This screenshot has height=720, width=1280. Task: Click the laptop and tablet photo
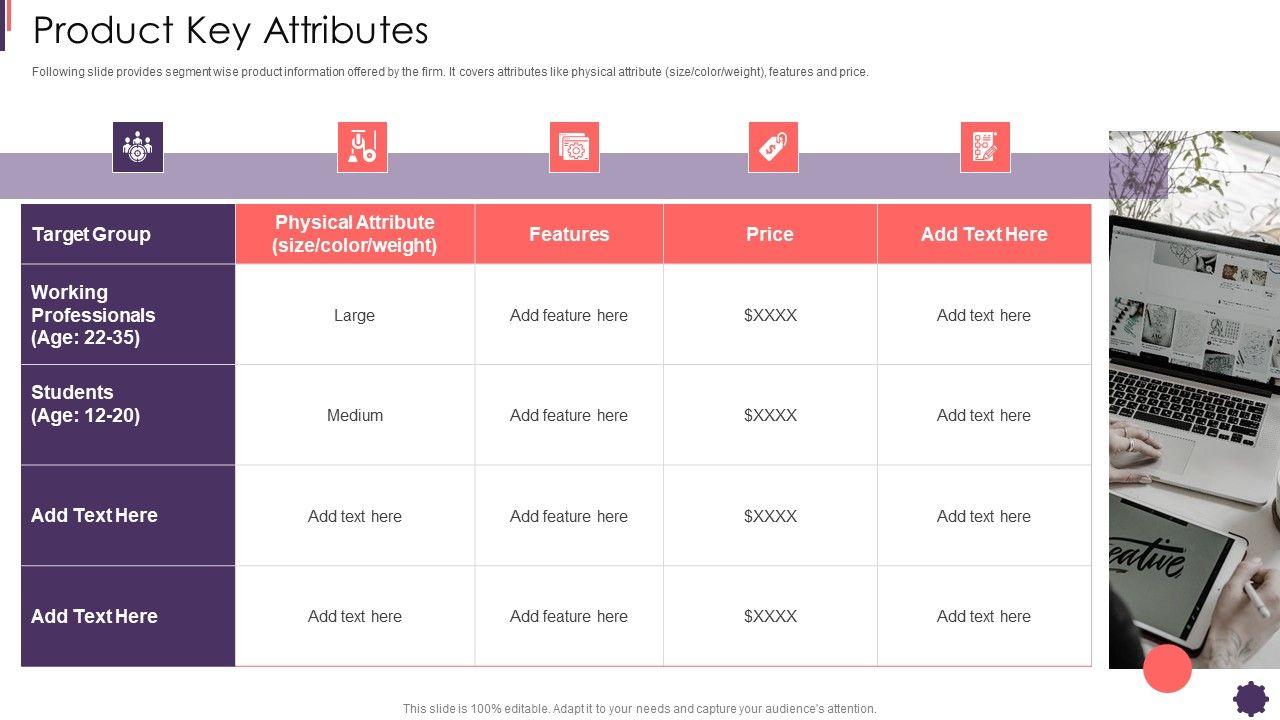pyautogui.click(x=1194, y=400)
